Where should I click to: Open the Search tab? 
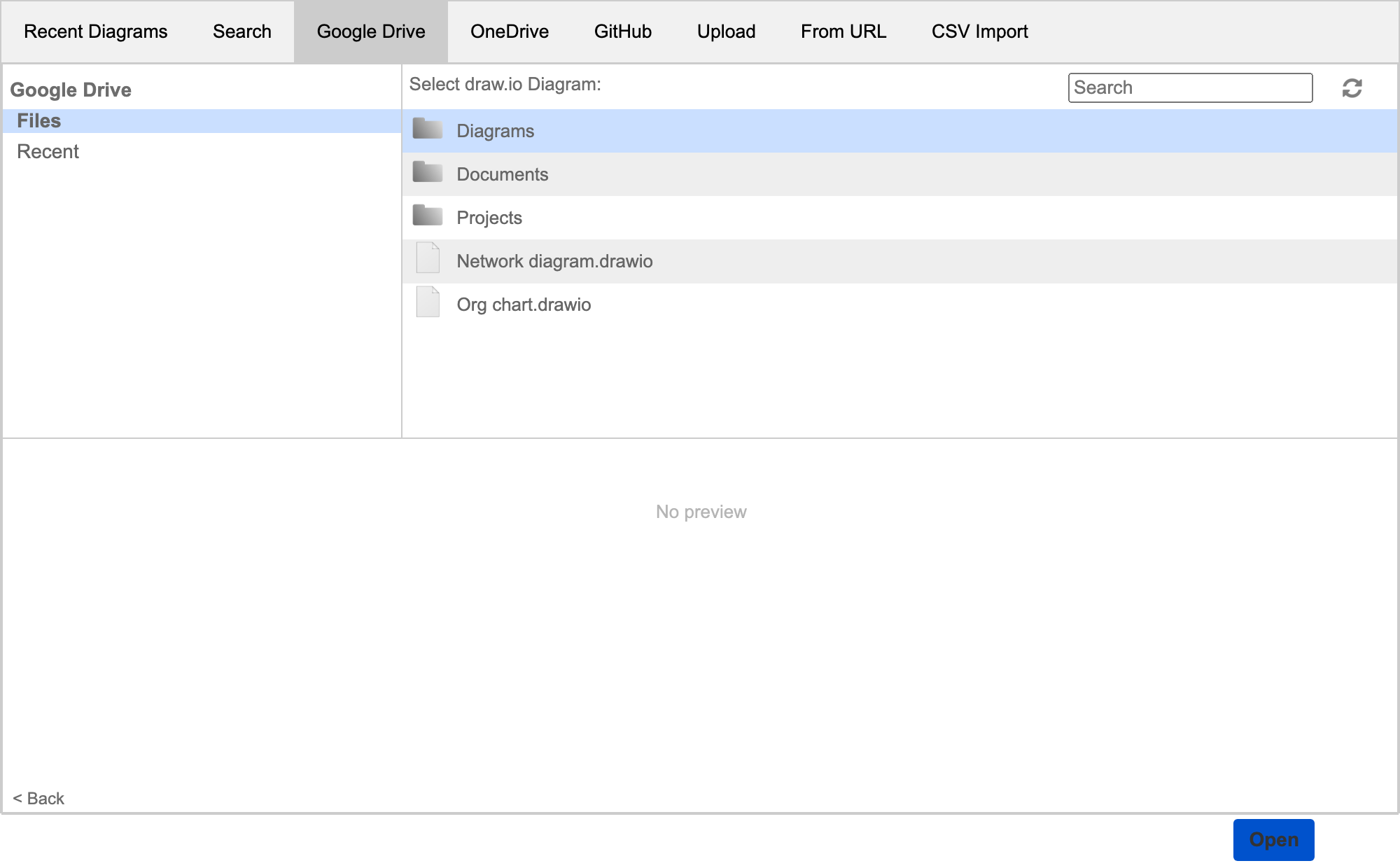[x=242, y=31]
